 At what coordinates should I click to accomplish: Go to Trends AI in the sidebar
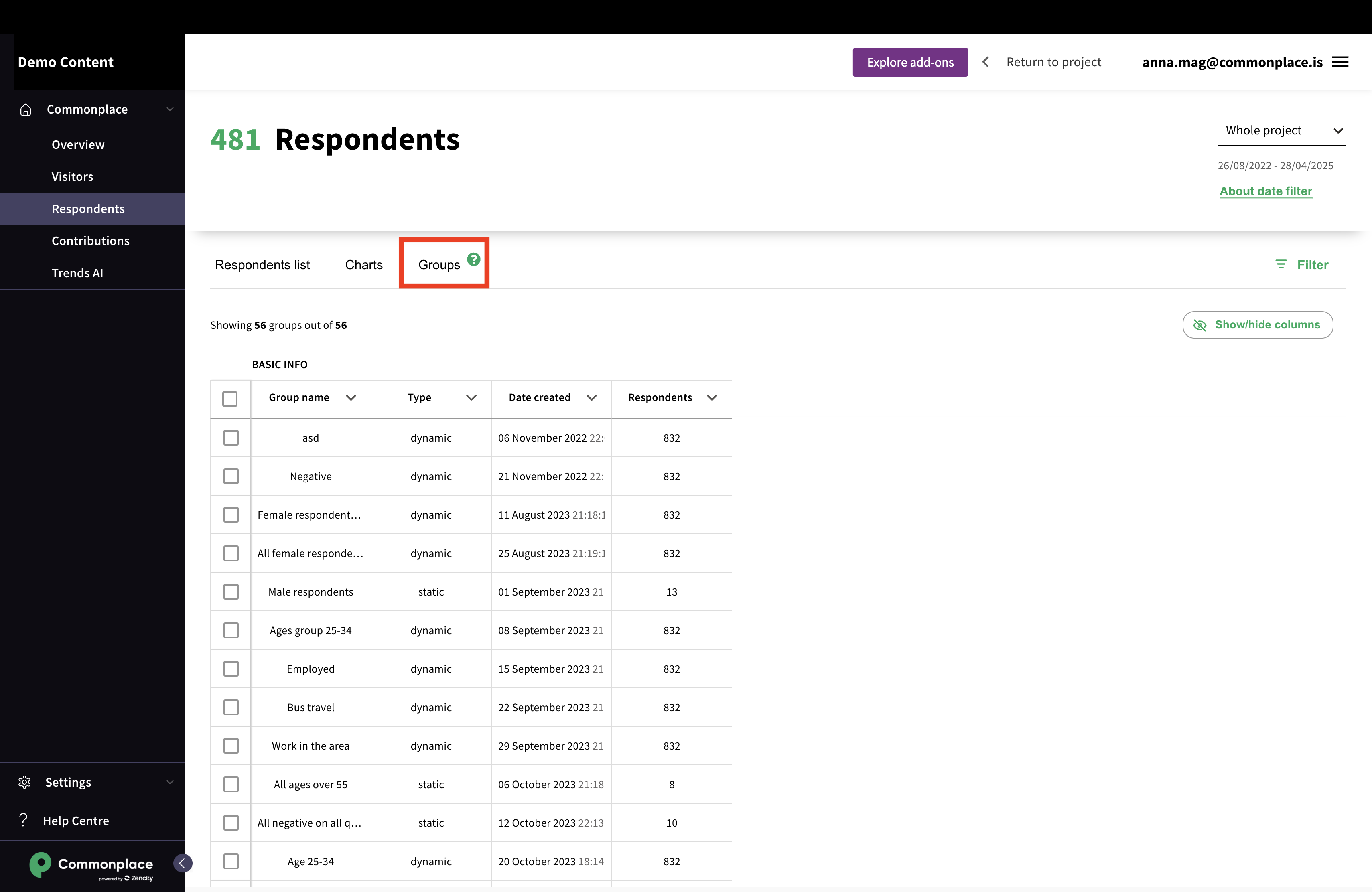coord(77,273)
